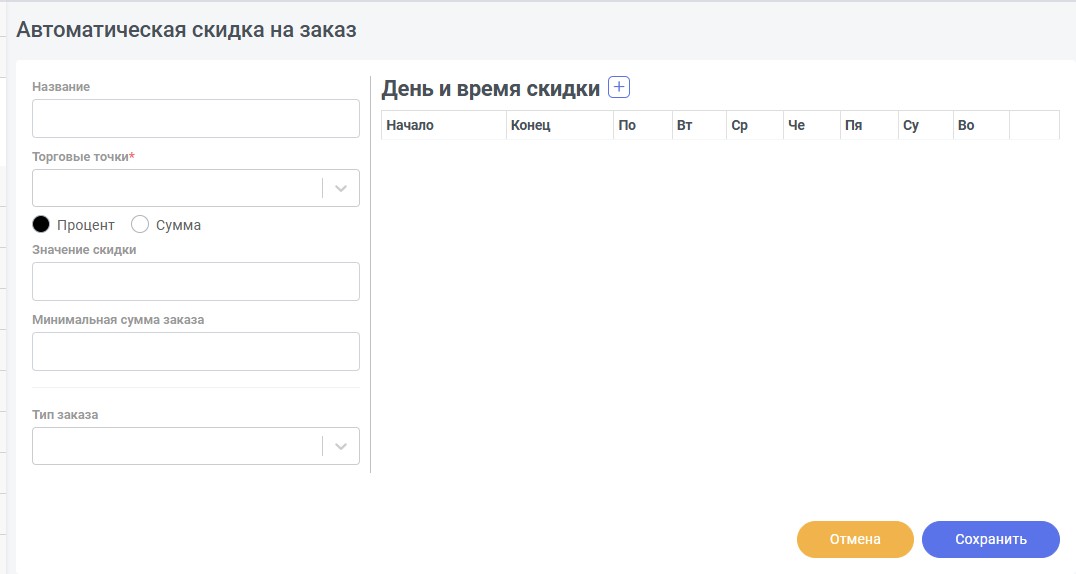Click the Ср column header

click(x=755, y=125)
